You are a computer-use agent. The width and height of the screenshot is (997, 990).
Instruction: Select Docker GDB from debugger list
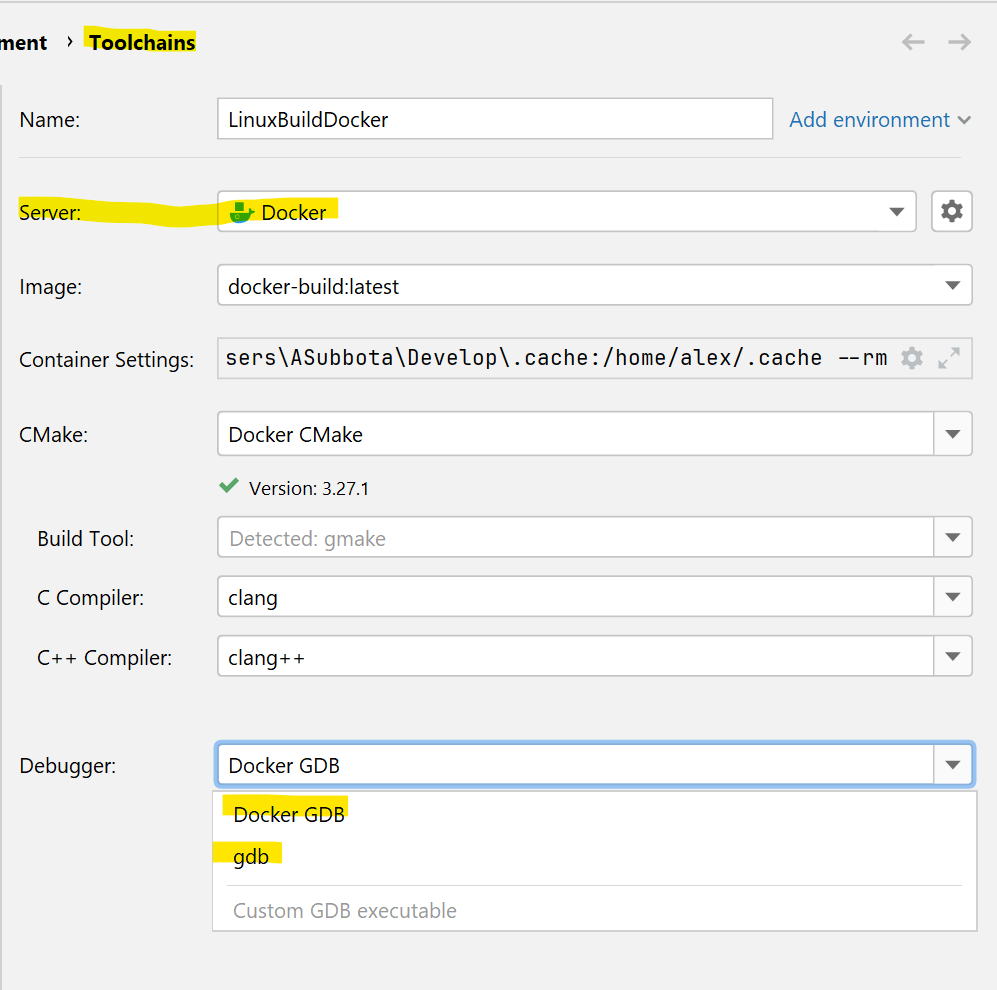tap(595, 815)
